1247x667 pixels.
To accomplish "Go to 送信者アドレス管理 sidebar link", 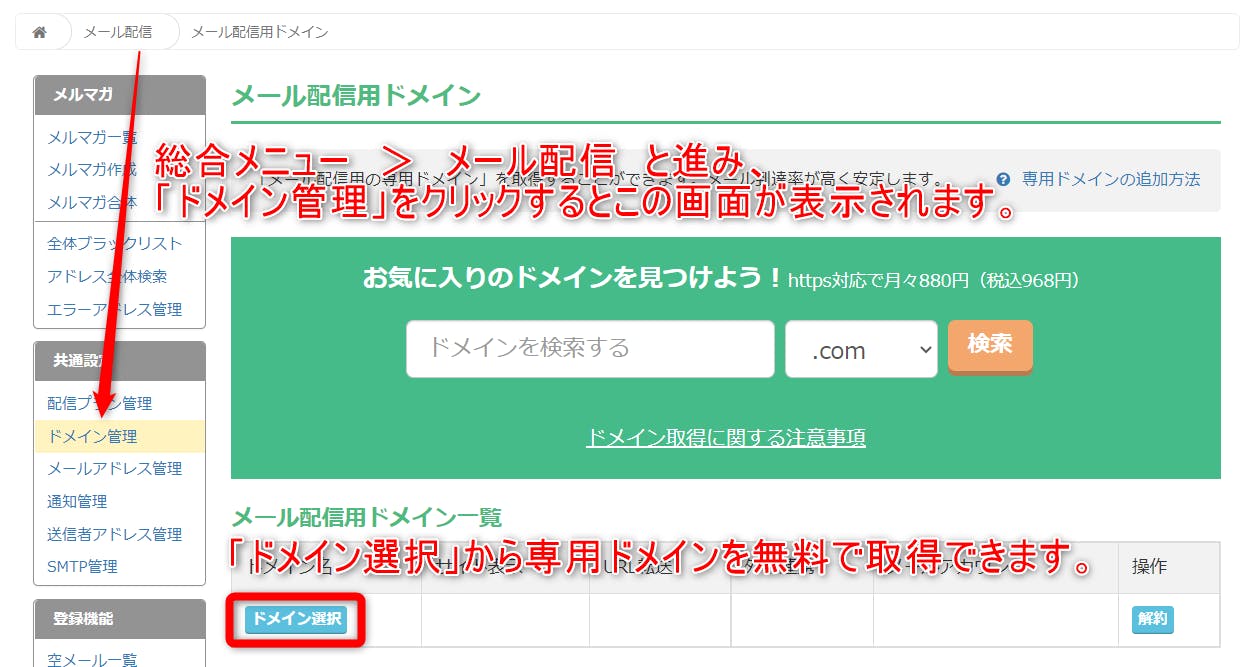I will pos(114,535).
